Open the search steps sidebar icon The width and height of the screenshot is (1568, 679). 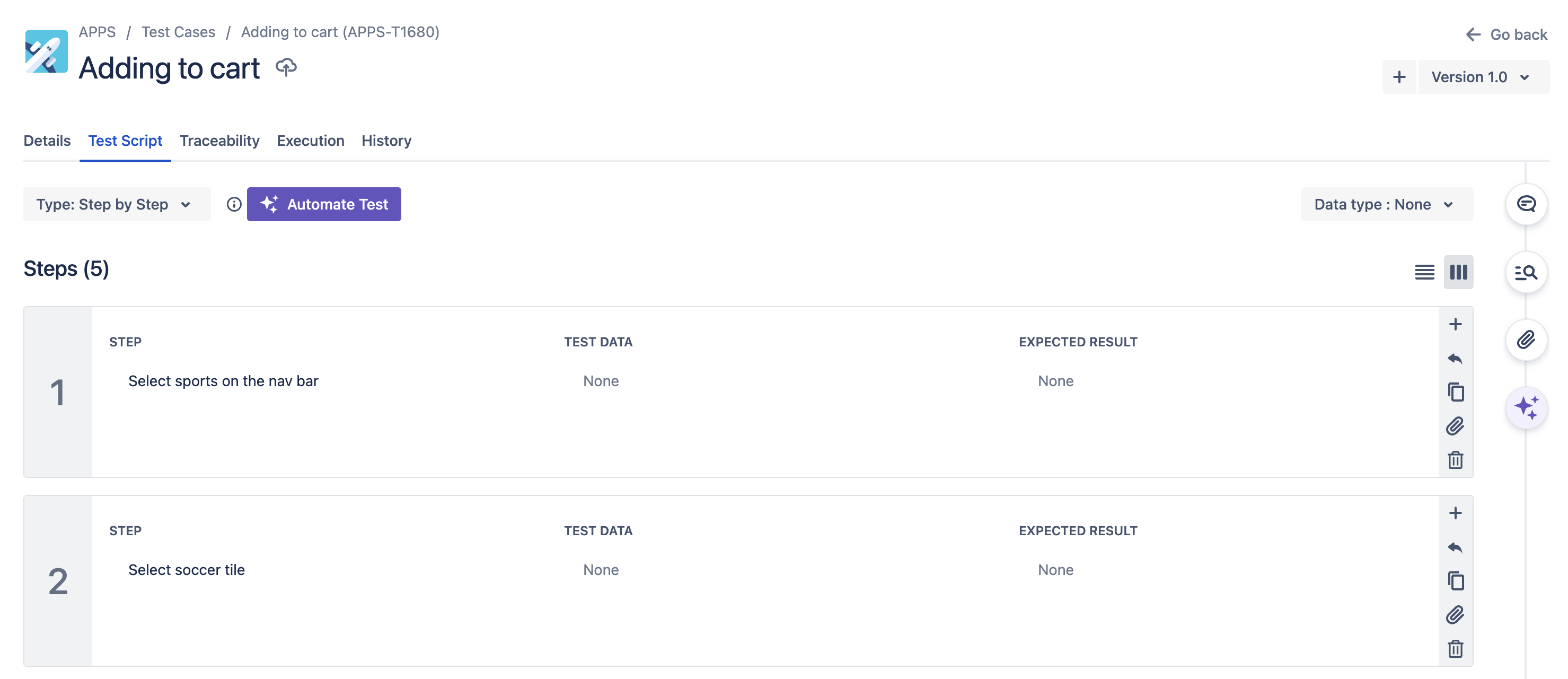pyautogui.click(x=1526, y=272)
